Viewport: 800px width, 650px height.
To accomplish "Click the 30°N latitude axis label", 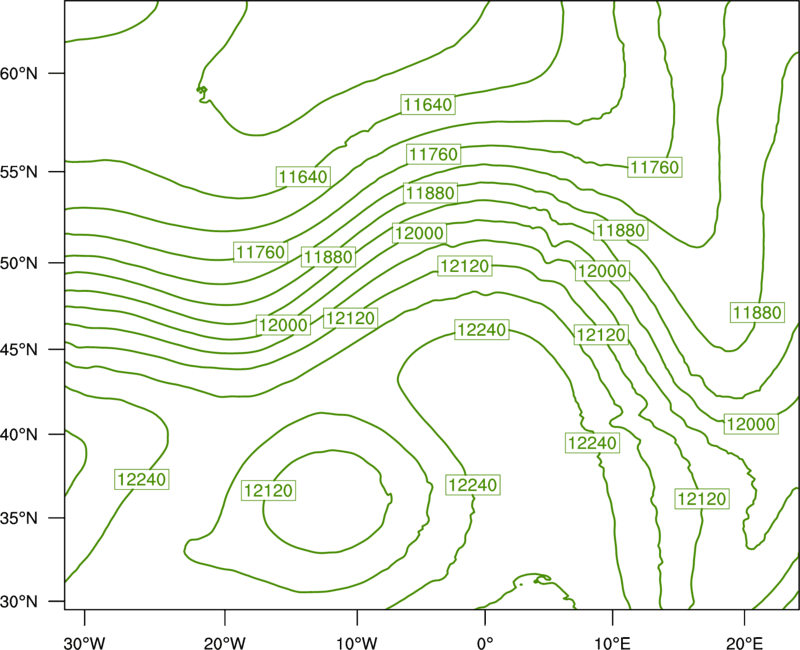I will [19, 602].
